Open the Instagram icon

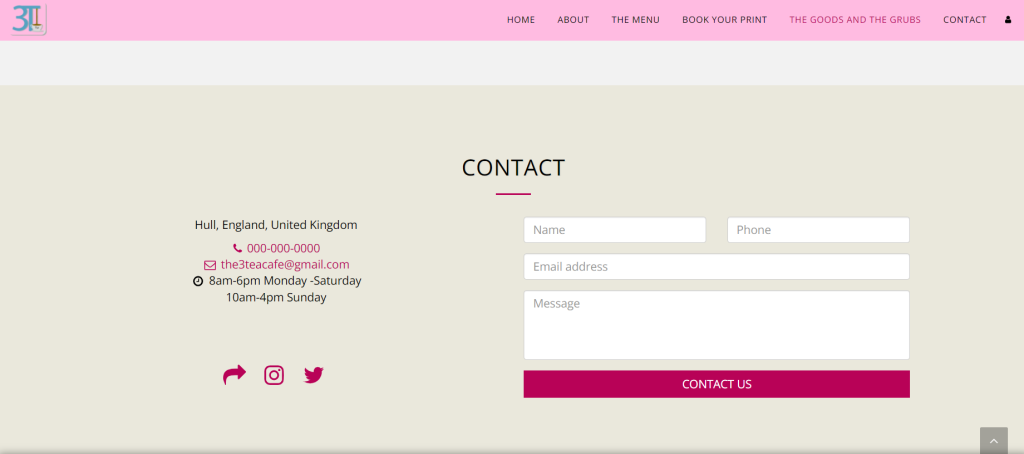(x=274, y=375)
